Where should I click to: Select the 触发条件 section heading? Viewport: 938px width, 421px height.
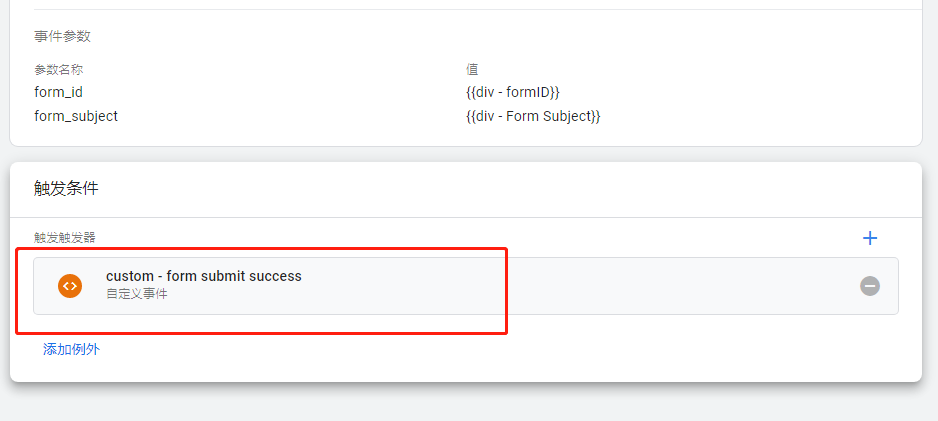click(66, 189)
